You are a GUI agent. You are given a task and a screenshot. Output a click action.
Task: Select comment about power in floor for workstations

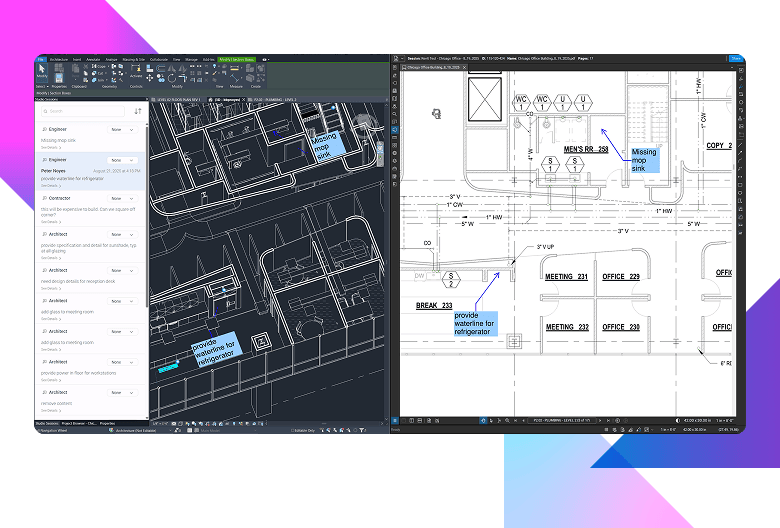coord(79,373)
